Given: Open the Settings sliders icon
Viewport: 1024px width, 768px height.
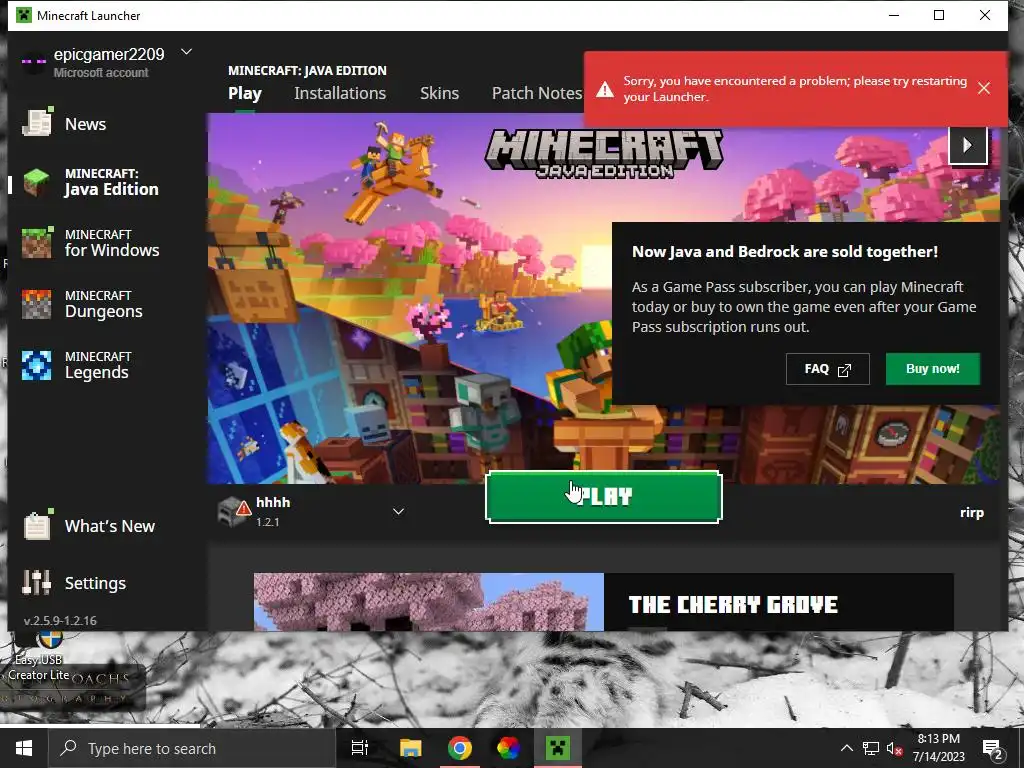Looking at the screenshot, I should (37, 582).
